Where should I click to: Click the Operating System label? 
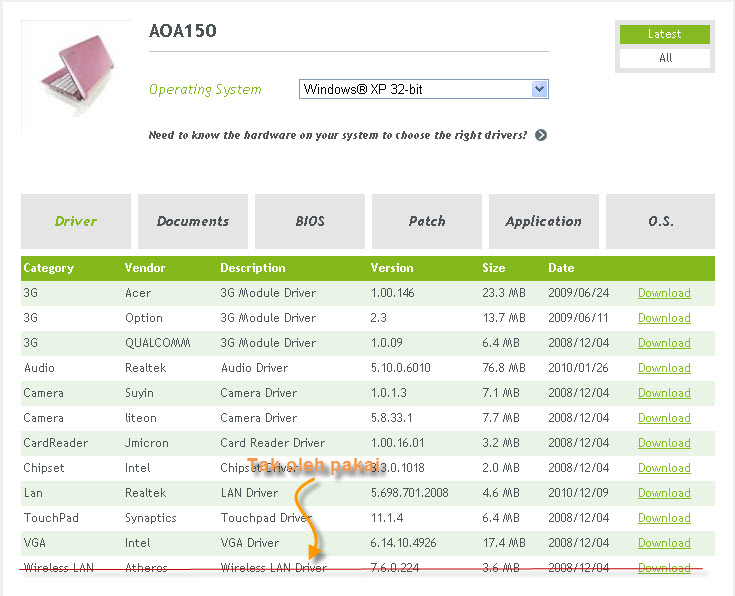point(205,89)
